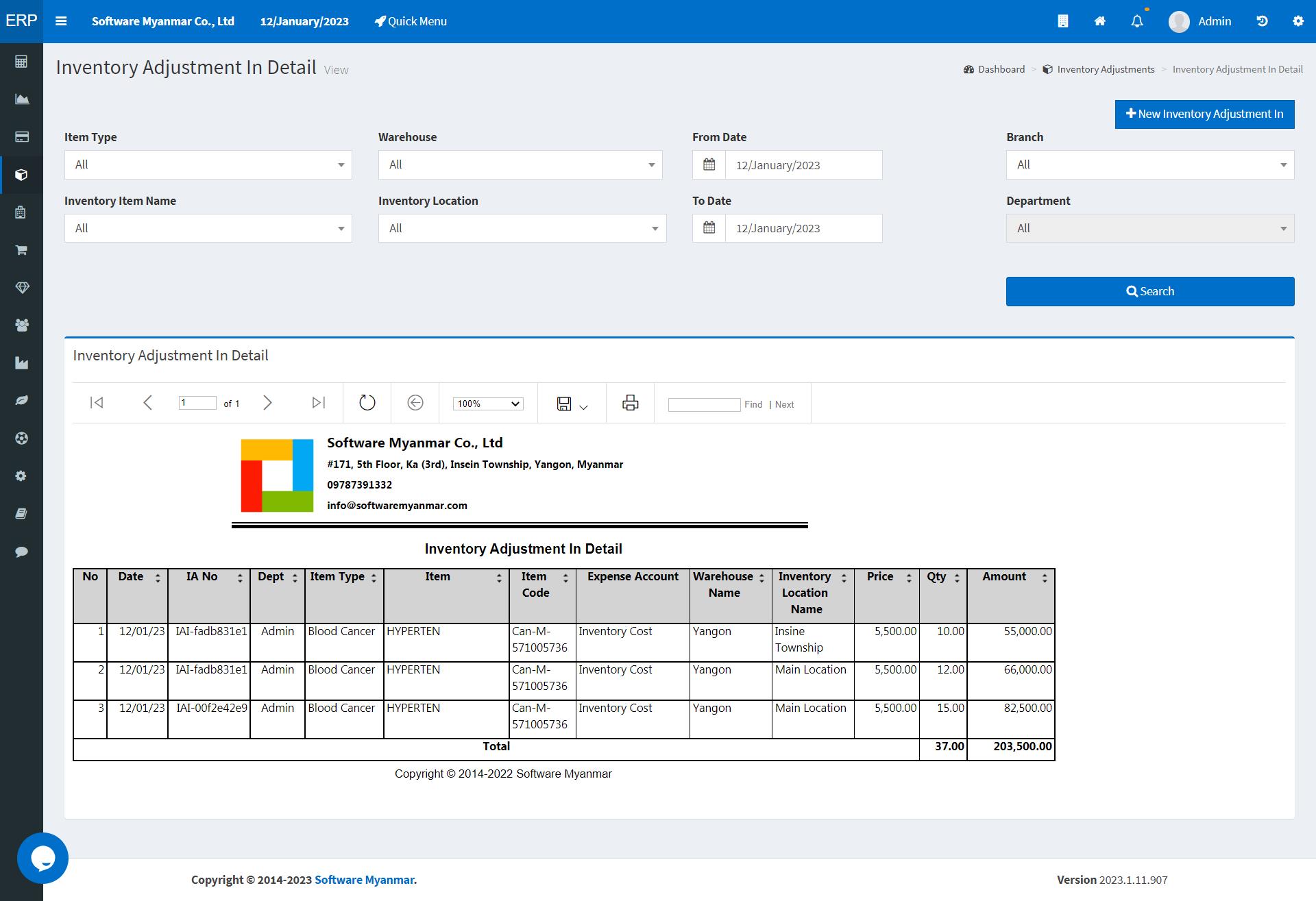The image size is (1316, 901).
Task: Click the report find text box
Action: 704,404
